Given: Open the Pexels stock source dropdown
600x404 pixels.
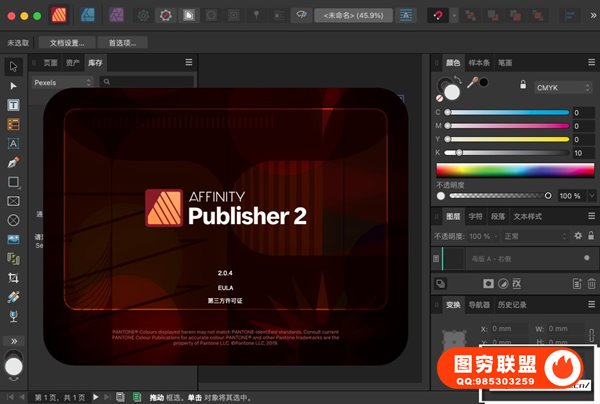Looking at the screenshot, I should click(x=62, y=81).
